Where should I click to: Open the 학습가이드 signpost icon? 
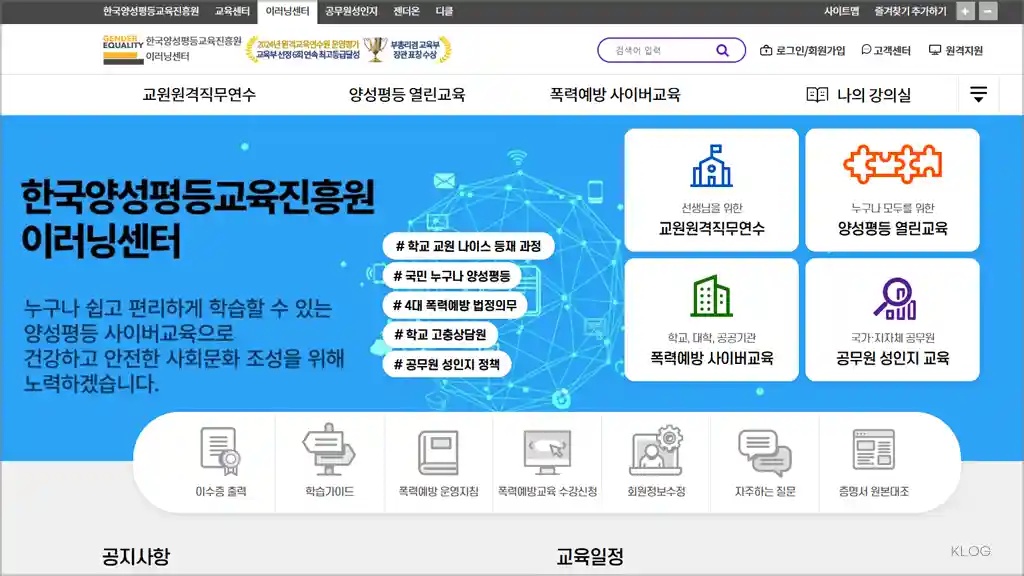(x=329, y=449)
